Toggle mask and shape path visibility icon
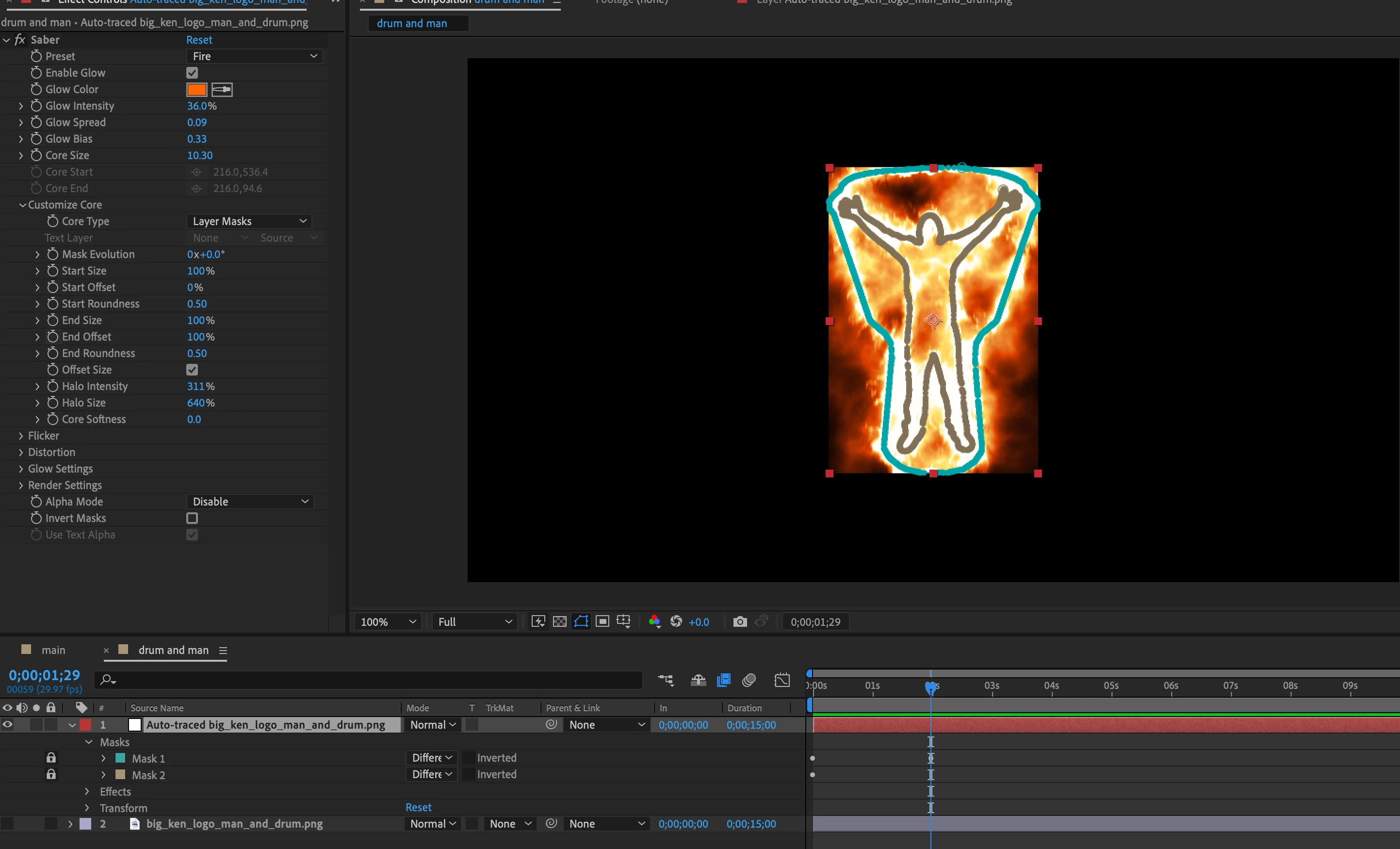Image resolution: width=1400 pixels, height=849 pixels. [581, 621]
